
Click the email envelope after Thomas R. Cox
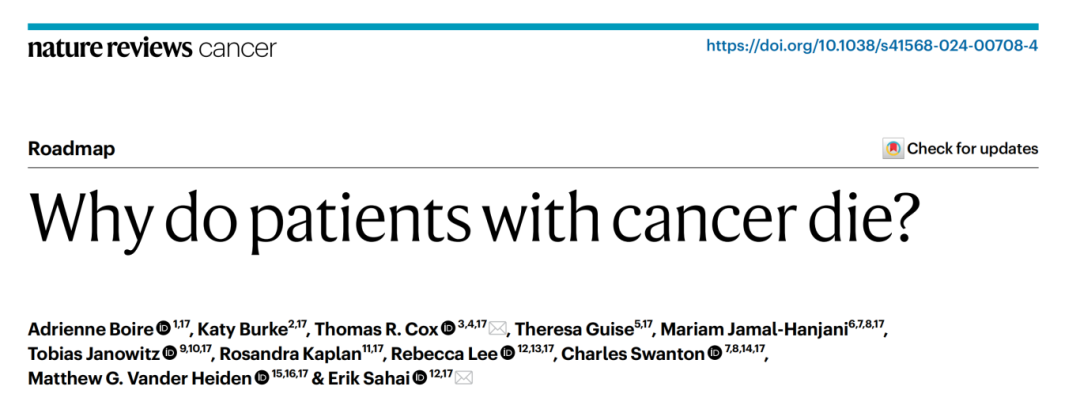pos(497,328)
